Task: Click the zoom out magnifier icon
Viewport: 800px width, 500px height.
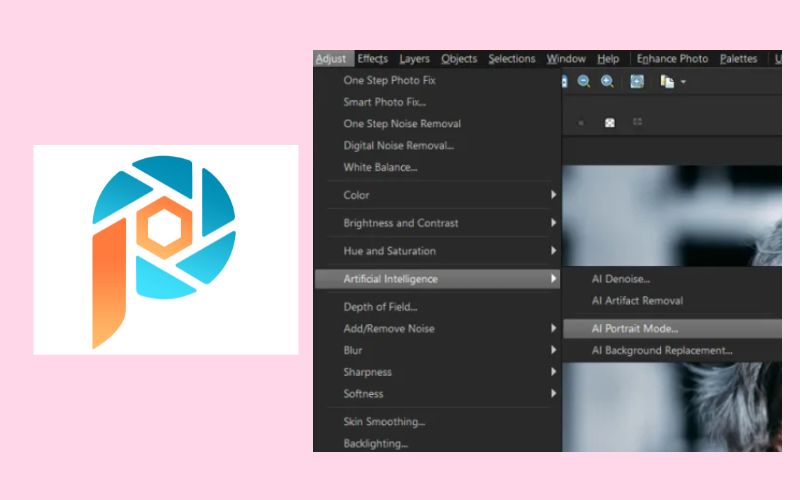Action: click(584, 81)
